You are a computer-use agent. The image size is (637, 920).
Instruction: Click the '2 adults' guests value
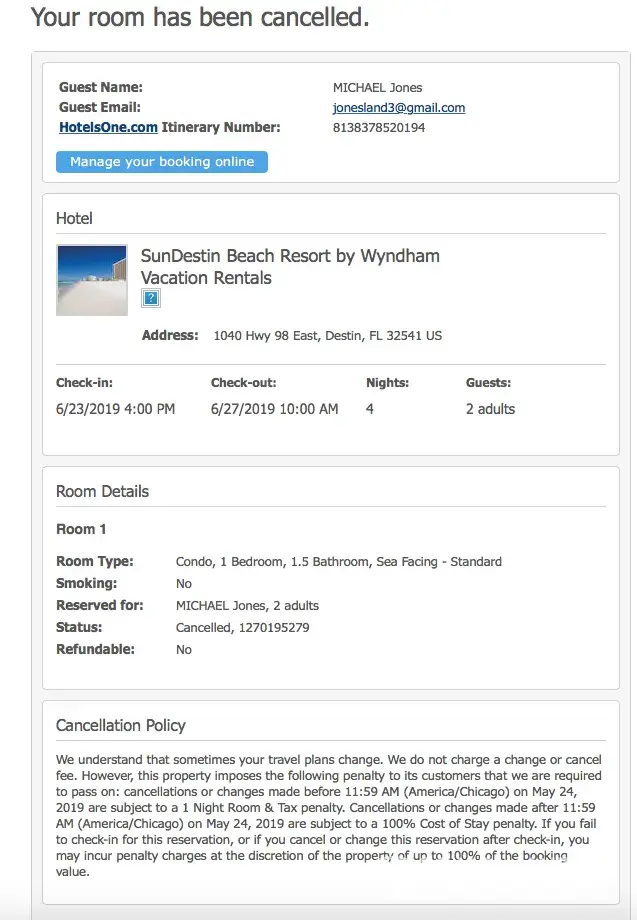(x=490, y=409)
